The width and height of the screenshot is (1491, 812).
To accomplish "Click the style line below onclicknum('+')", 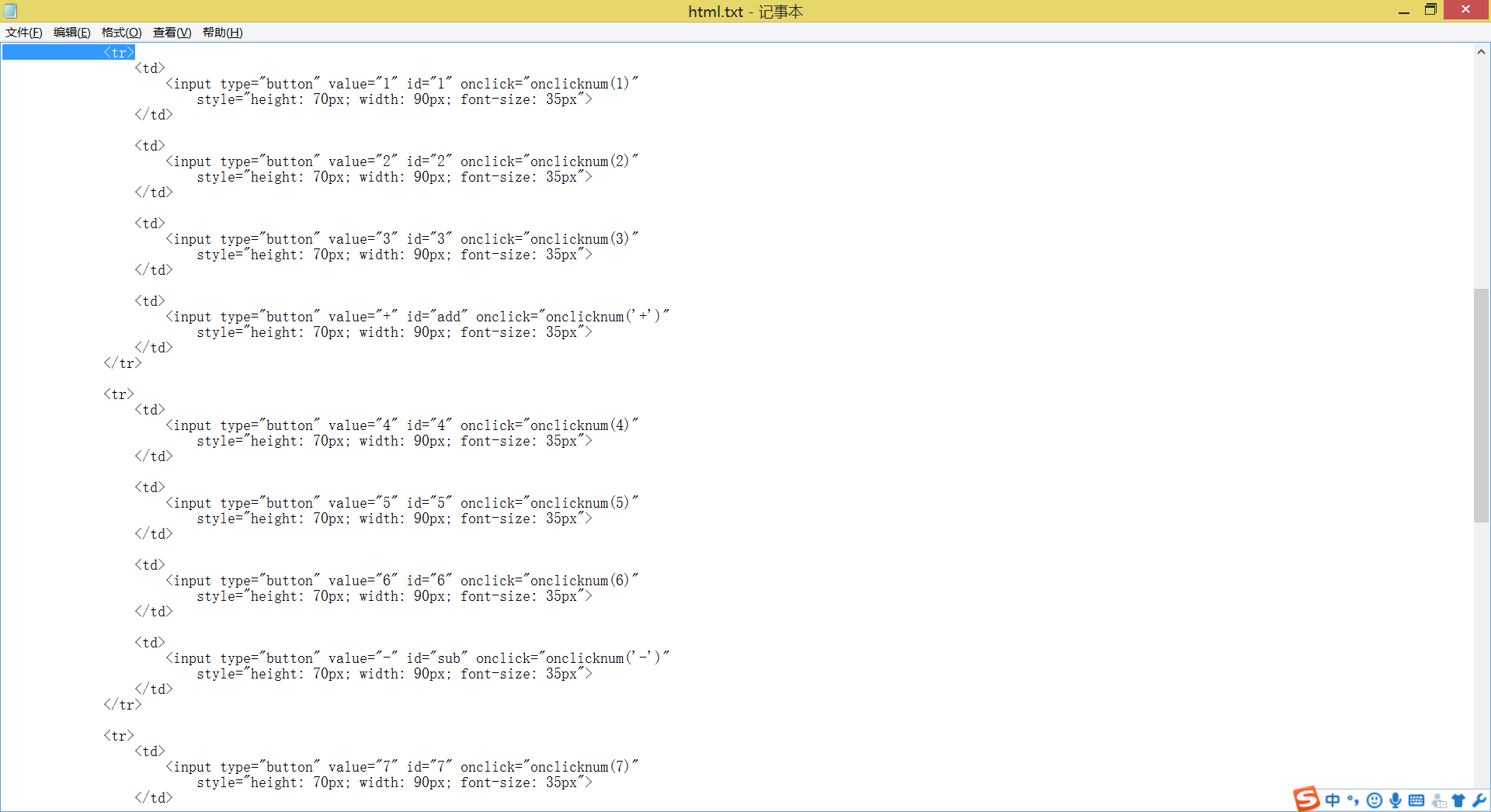I will (x=394, y=332).
